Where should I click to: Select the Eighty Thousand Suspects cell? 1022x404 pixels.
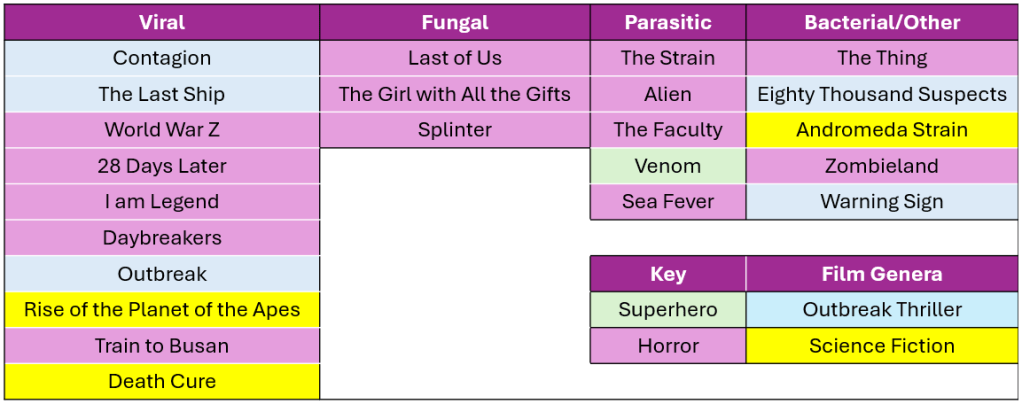[882, 94]
